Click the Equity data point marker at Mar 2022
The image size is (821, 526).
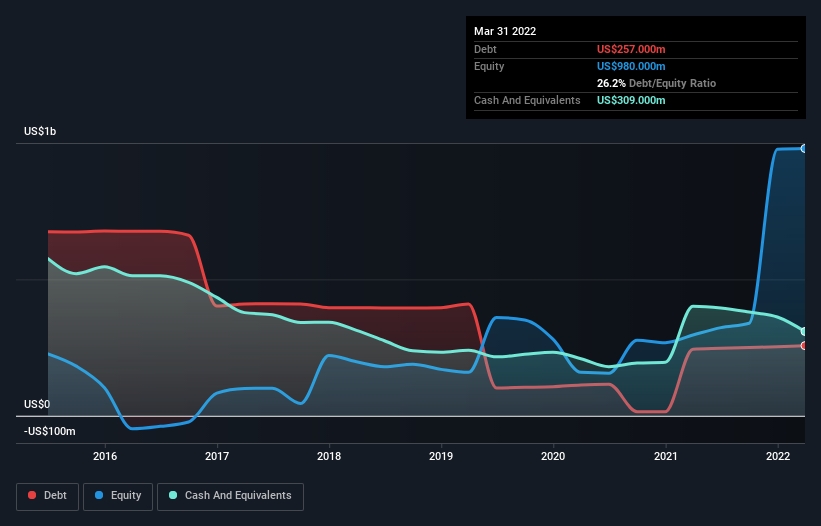coord(804,149)
